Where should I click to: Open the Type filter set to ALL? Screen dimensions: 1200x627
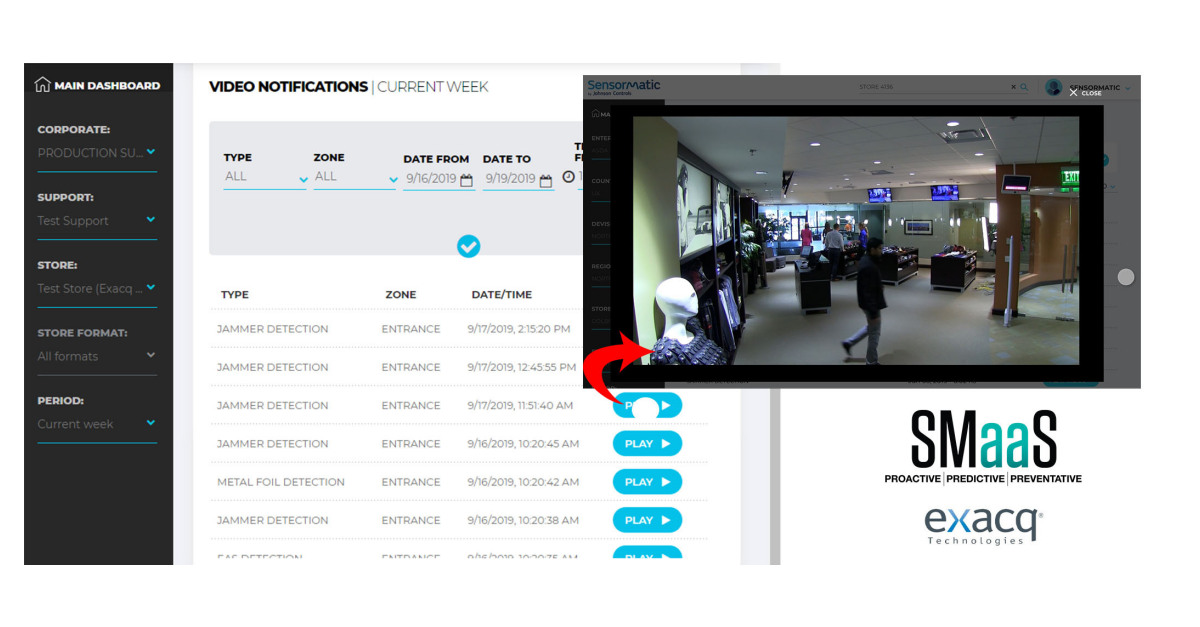[263, 176]
